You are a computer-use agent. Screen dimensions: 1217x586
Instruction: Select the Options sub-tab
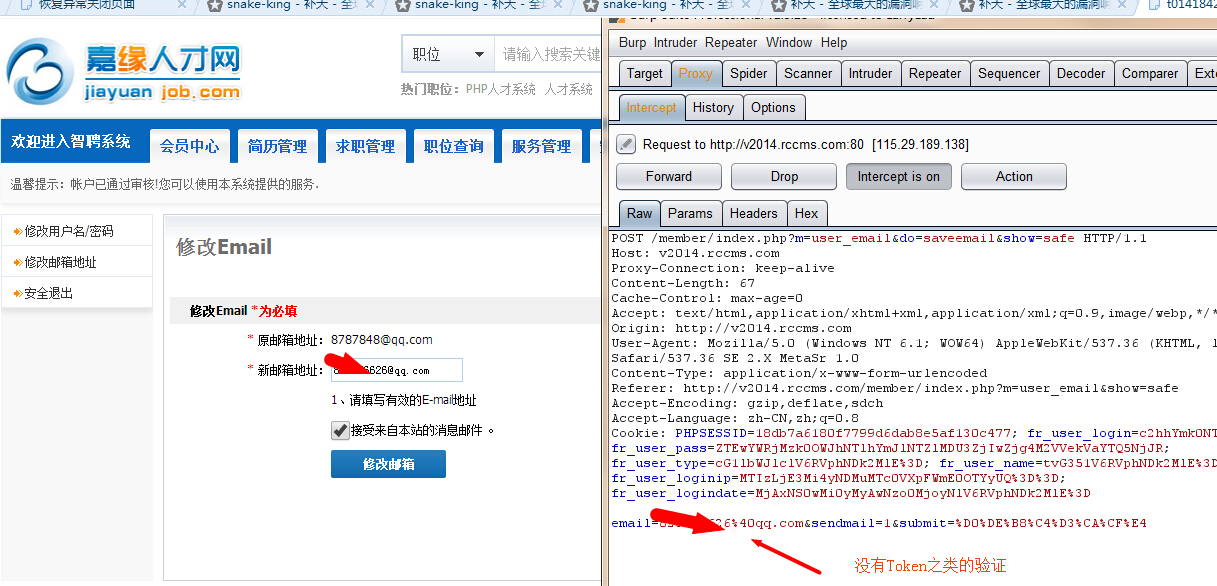tap(773, 107)
